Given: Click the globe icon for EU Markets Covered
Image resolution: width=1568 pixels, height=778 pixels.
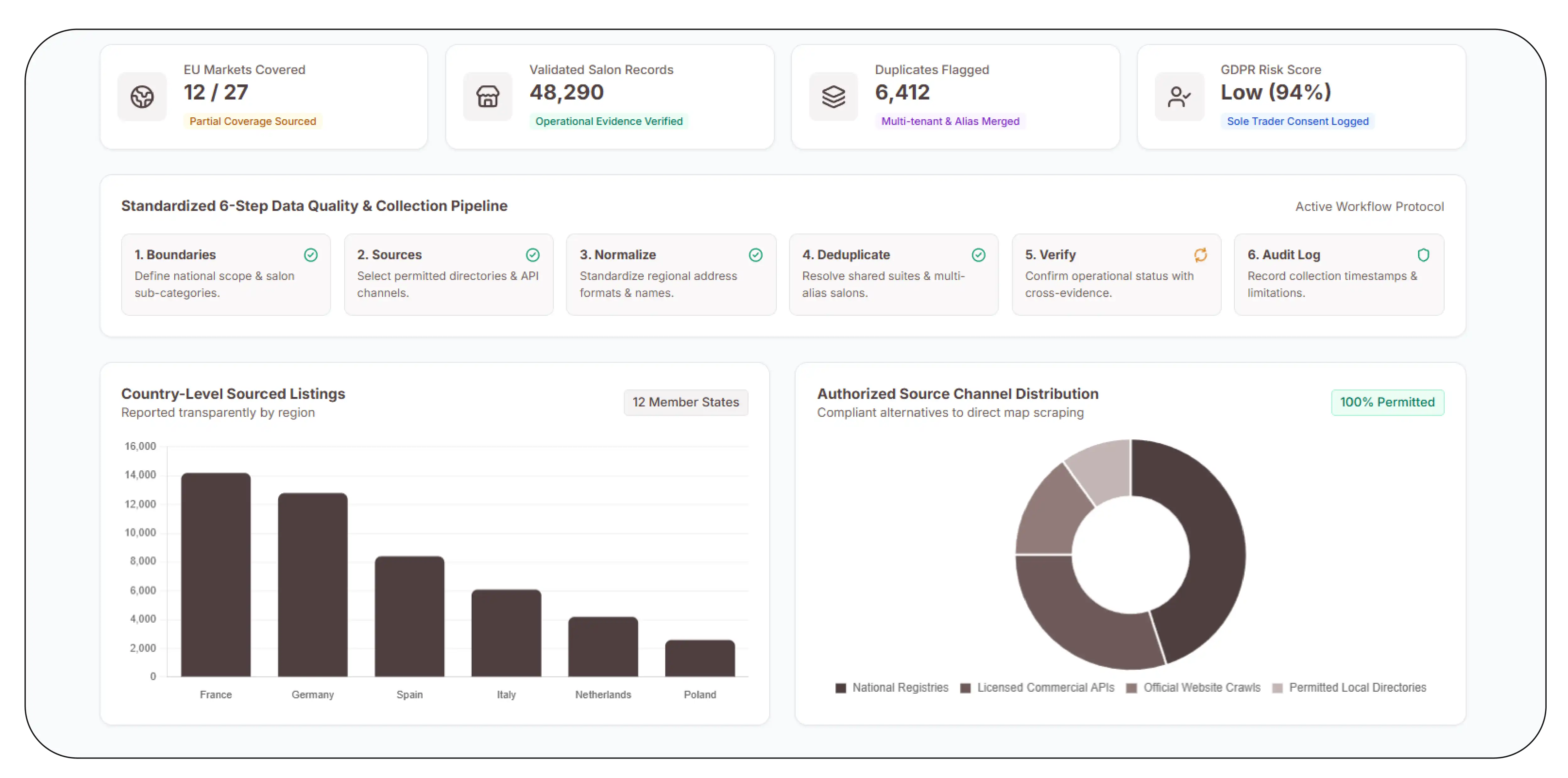Looking at the screenshot, I should click(142, 97).
